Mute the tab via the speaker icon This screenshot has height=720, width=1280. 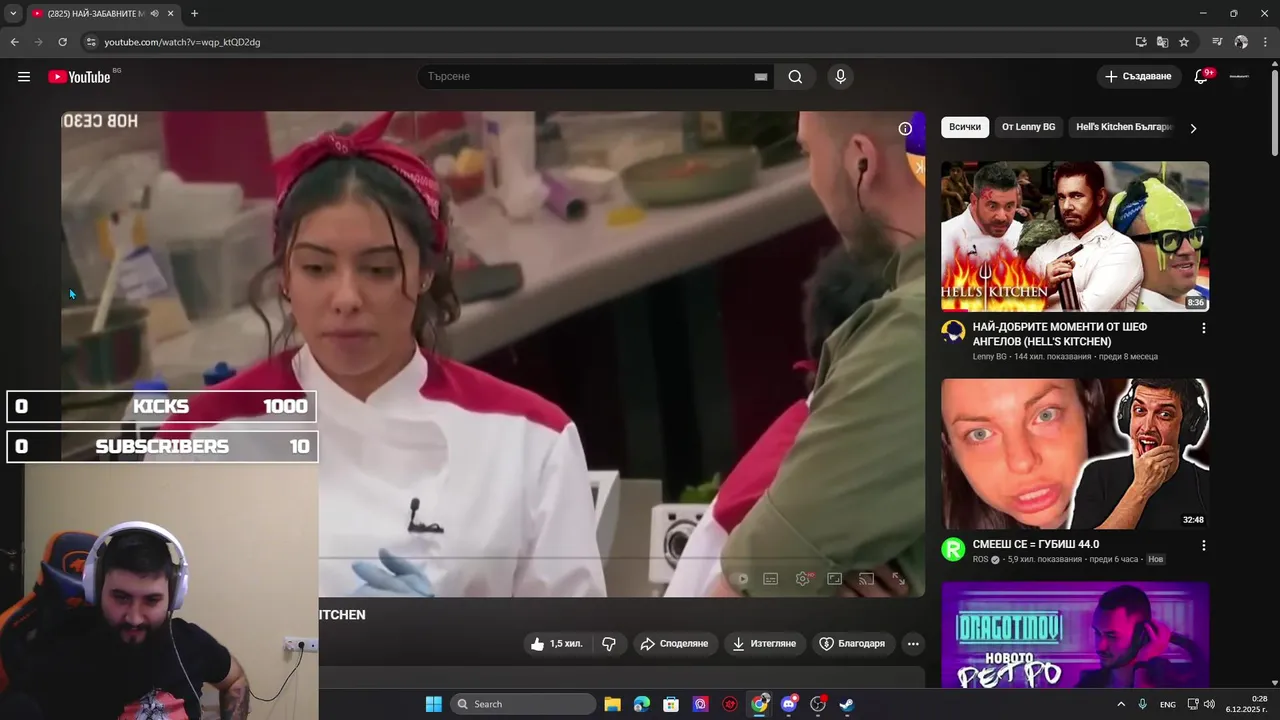[154, 14]
